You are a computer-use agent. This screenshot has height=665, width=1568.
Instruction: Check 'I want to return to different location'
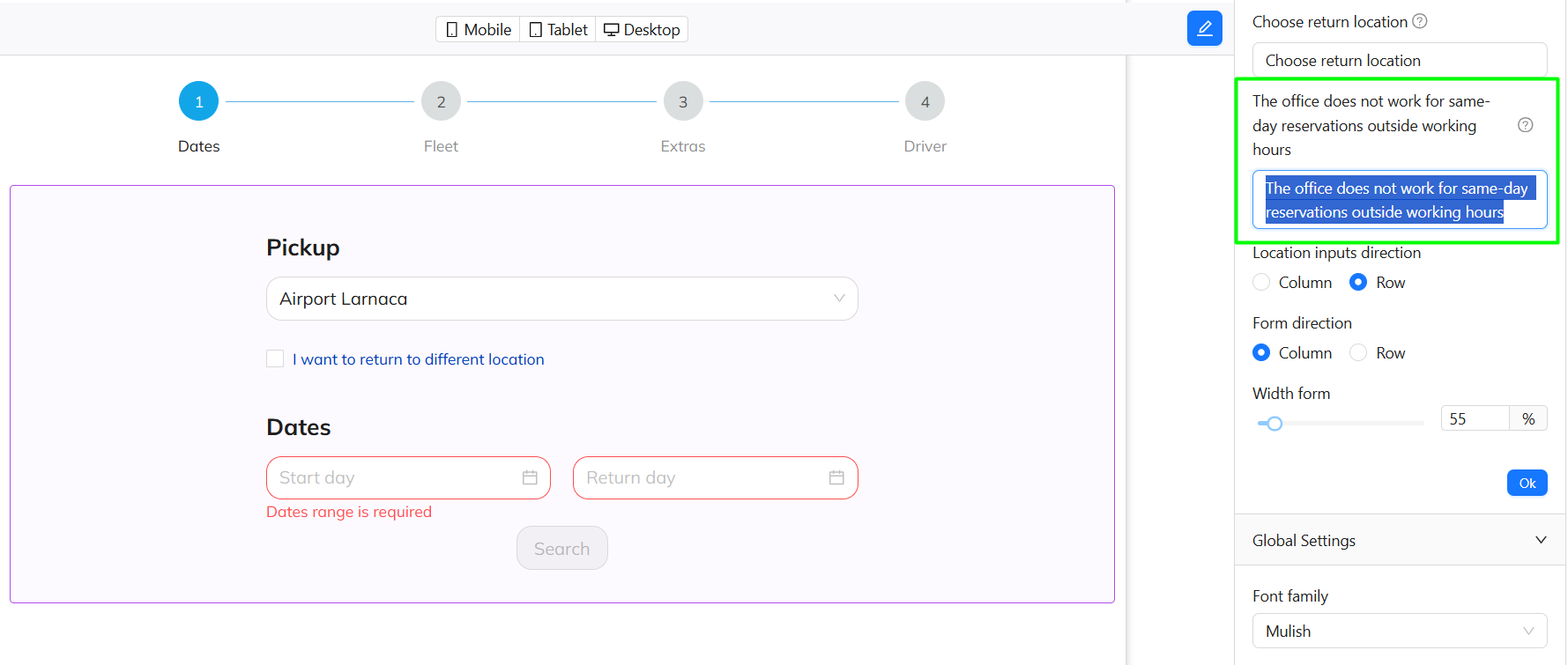[x=275, y=358]
